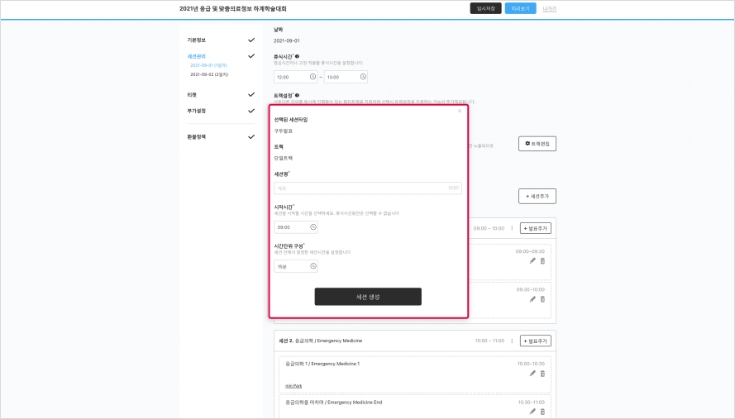Delete the 09:00–09:30 presentation with trash icon
This screenshot has width=735, height=419.
pyautogui.click(x=543, y=261)
